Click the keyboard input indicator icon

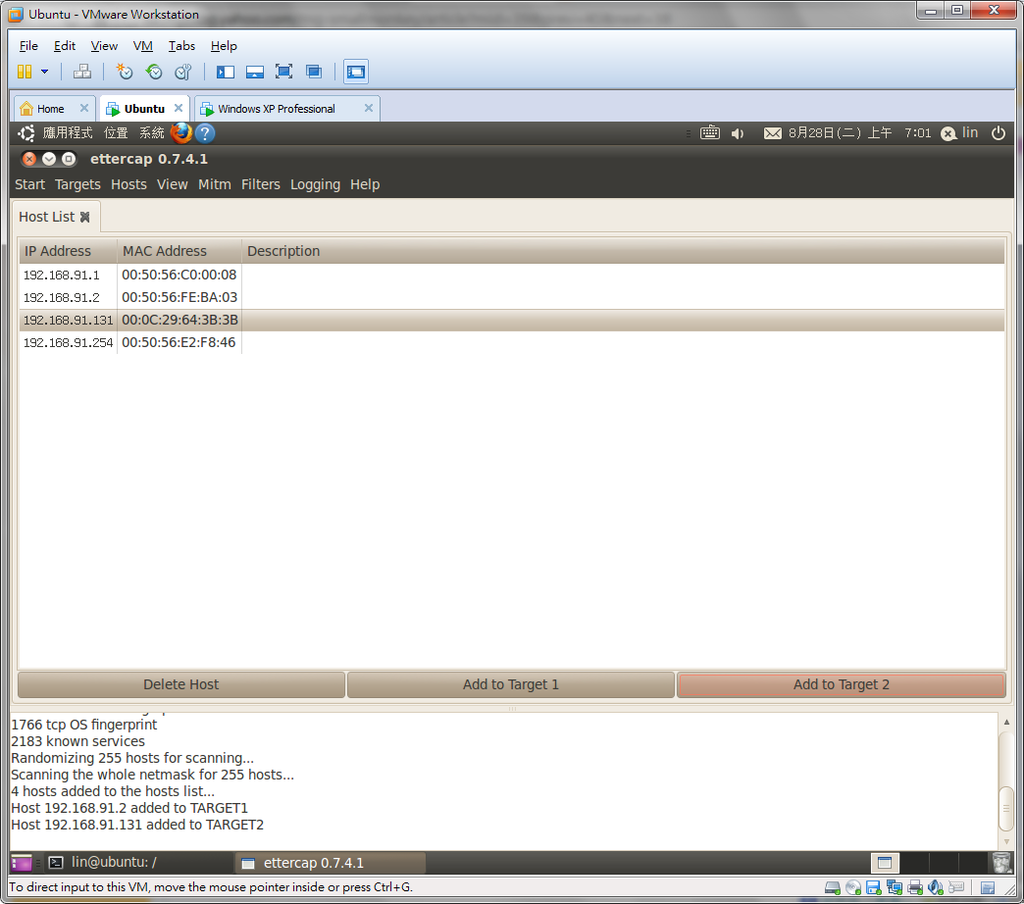[710, 133]
